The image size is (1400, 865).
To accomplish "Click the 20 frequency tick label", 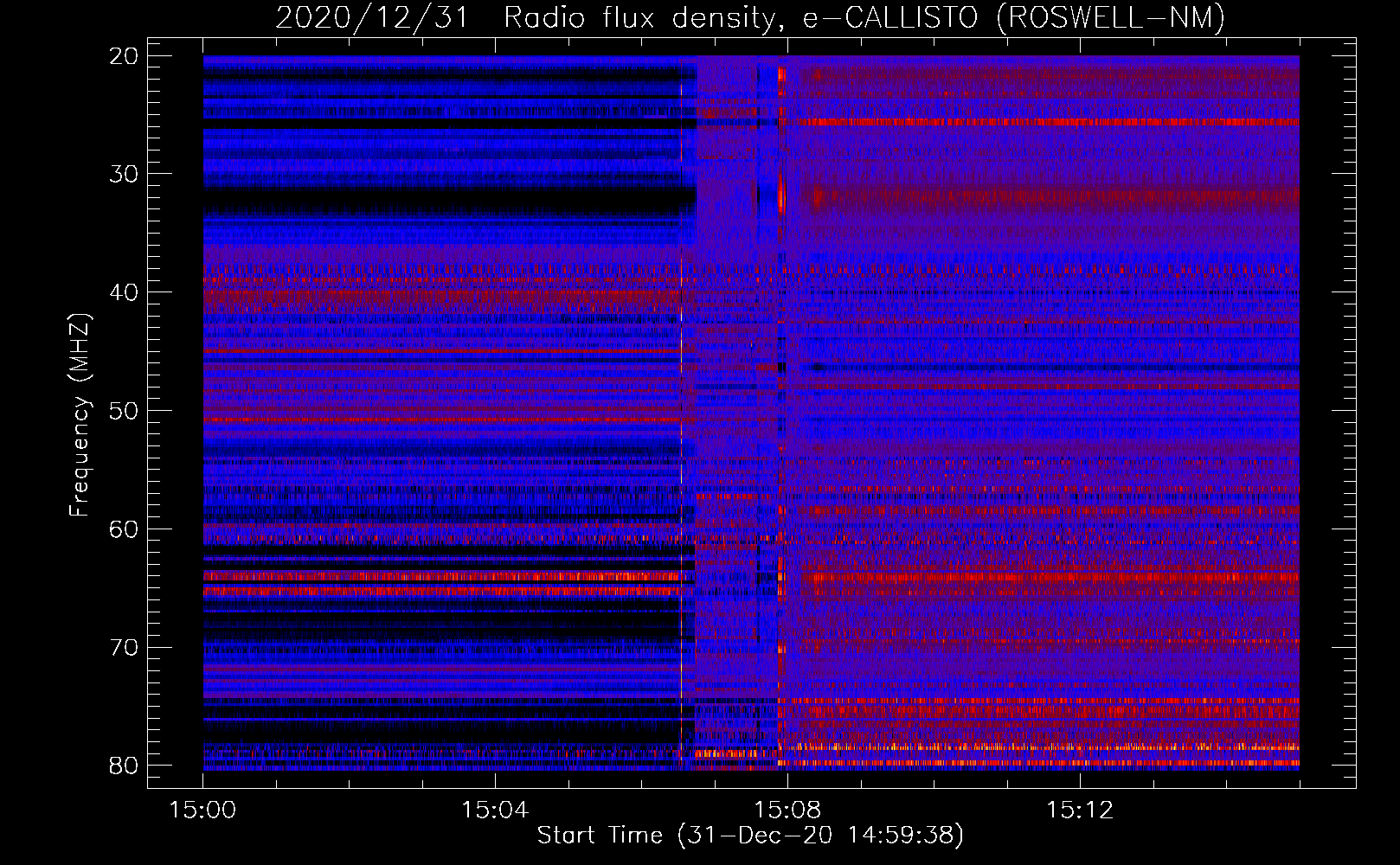I will coord(125,56).
